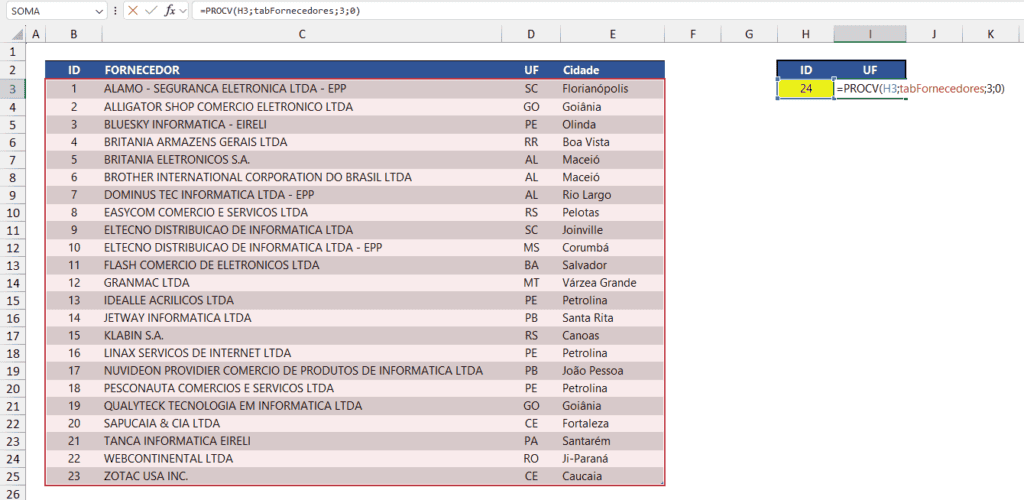Image resolution: width=1024 pixels, height=500 pixels.
Task: Select column D header
Action: [530, 35]
